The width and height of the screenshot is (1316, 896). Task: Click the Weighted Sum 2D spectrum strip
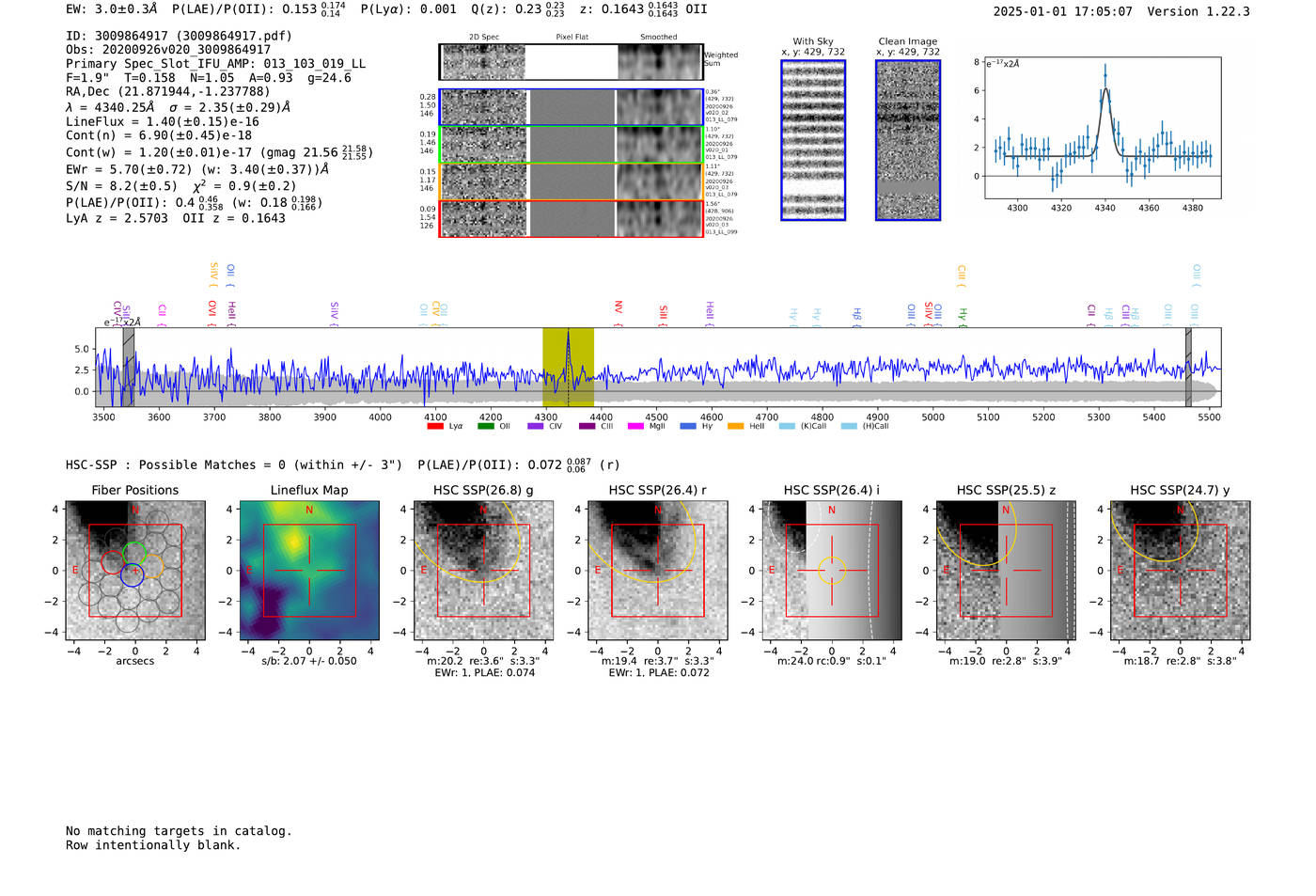(572, 62)
